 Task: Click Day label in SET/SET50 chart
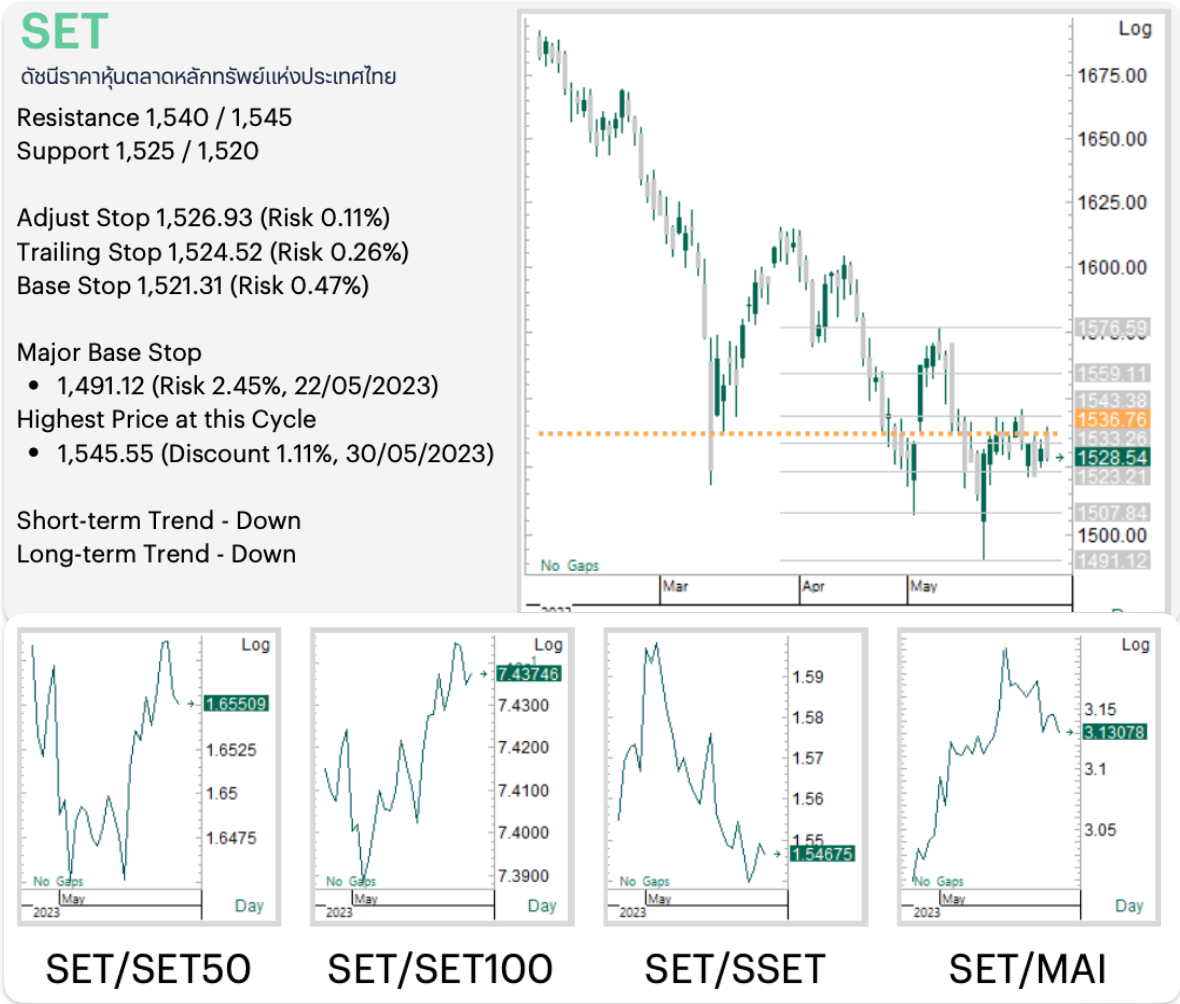(x=249, y=905)
